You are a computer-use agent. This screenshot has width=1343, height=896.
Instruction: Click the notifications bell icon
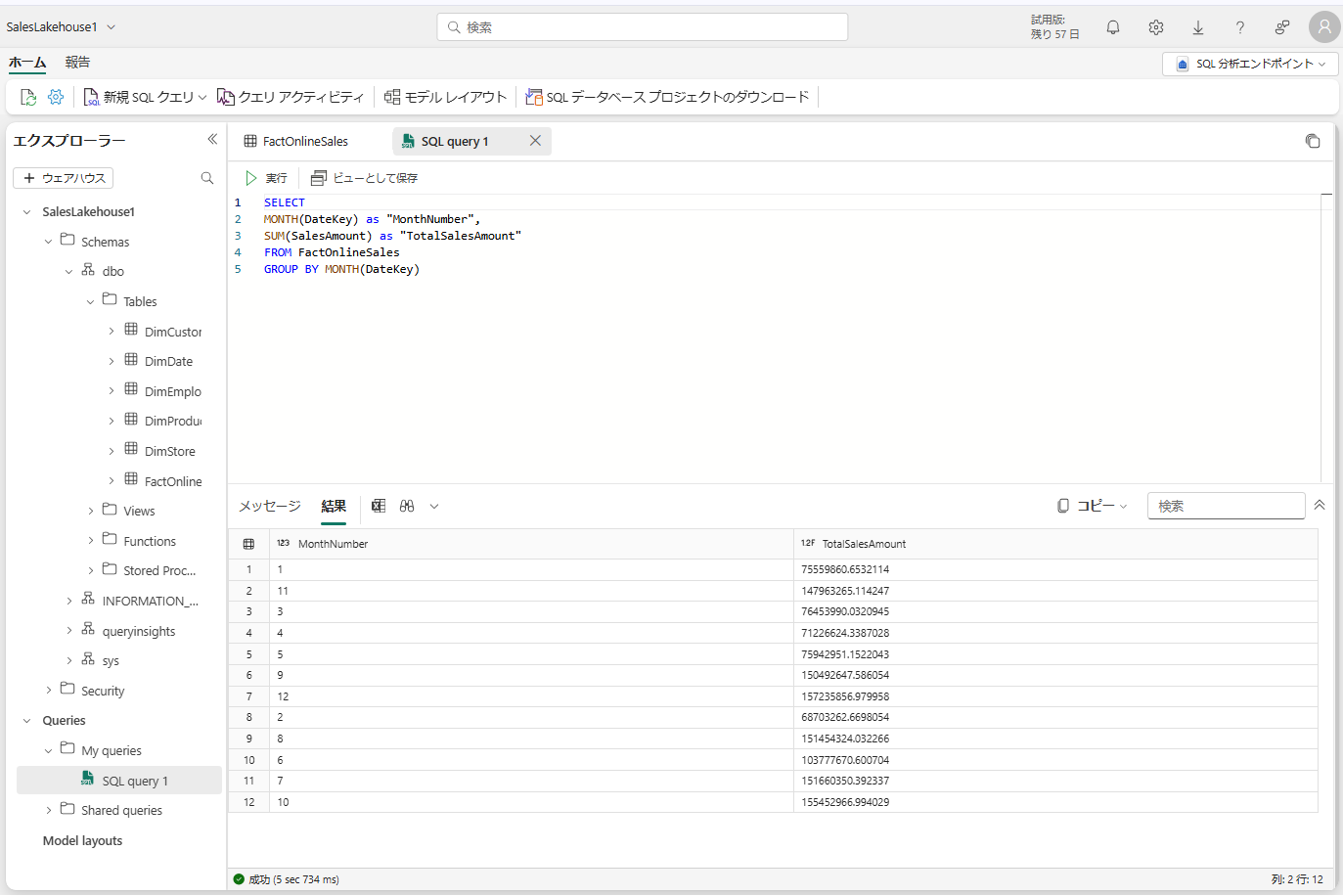click(x=1113, y=27)
